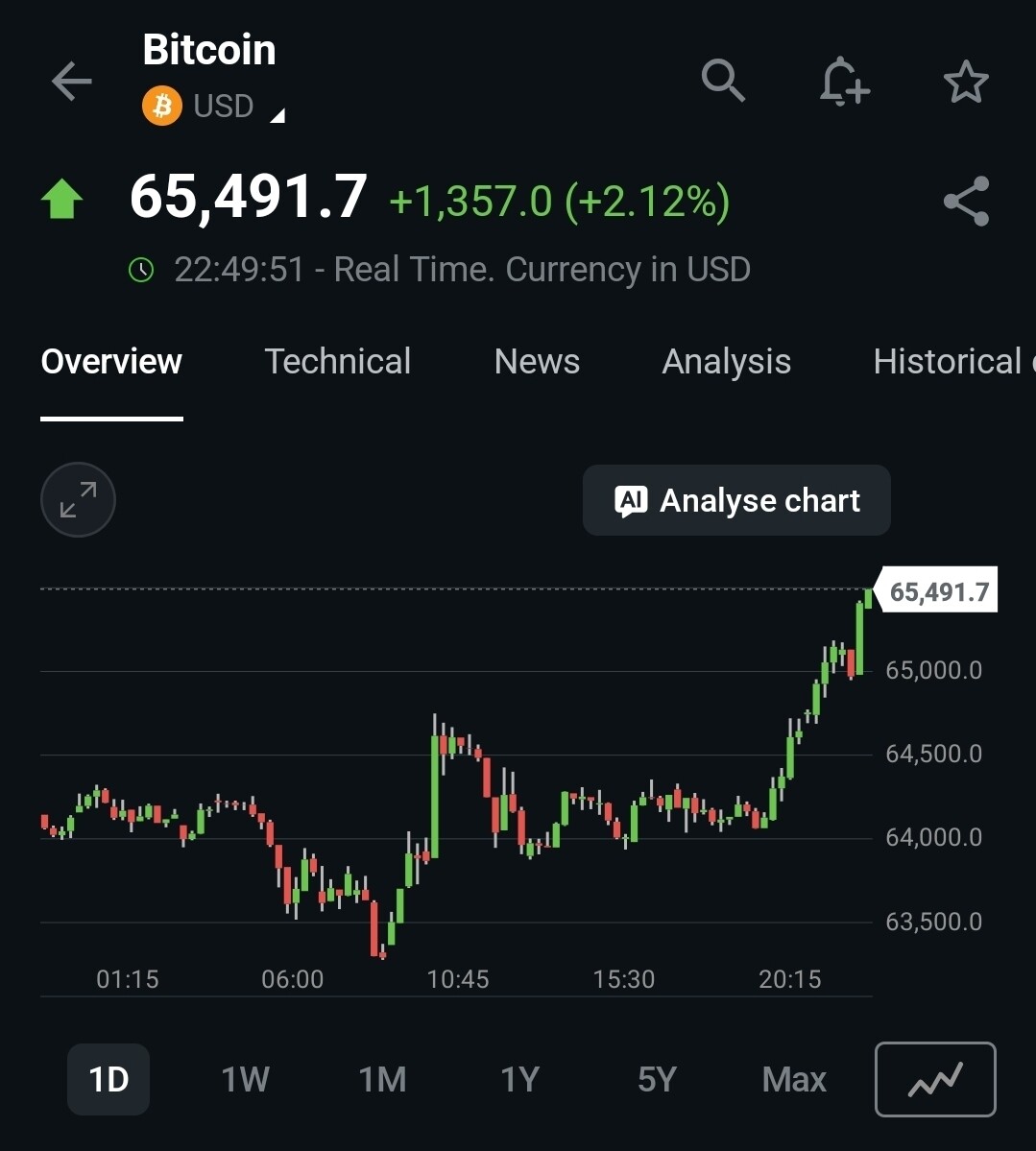Tap the 63,500.0 axis label
Image resolution: width=1036 pixels, height=1151 pixels.
[x=934, y=922]
